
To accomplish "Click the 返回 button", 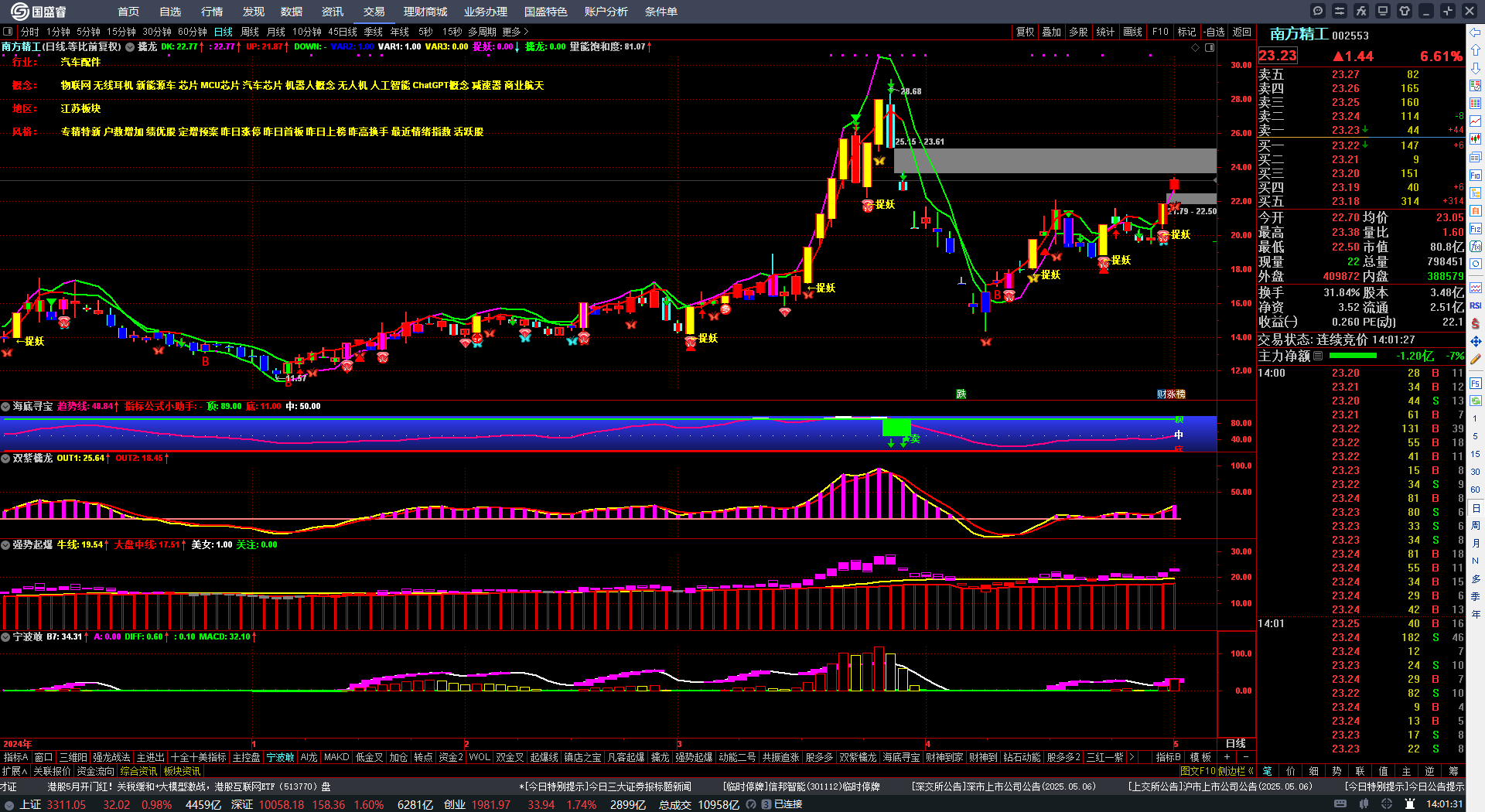I will pyautogui.click(x=1242, y=32).
